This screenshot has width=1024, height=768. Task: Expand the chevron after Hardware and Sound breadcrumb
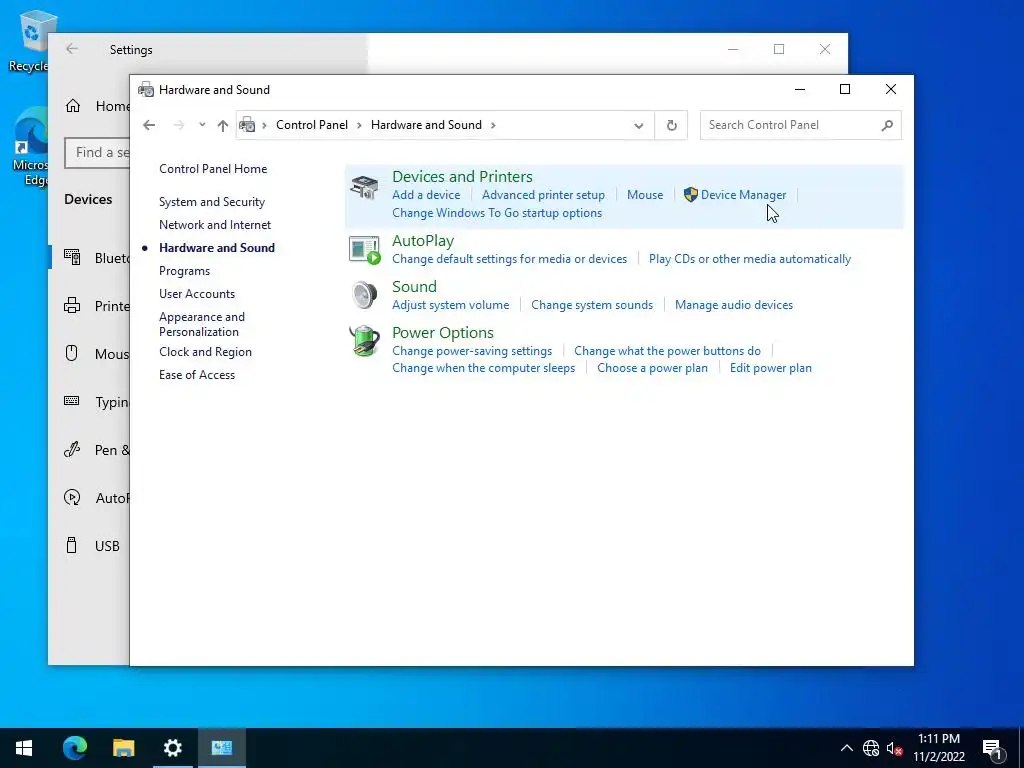pyautogui.click(x=493, y=125)
